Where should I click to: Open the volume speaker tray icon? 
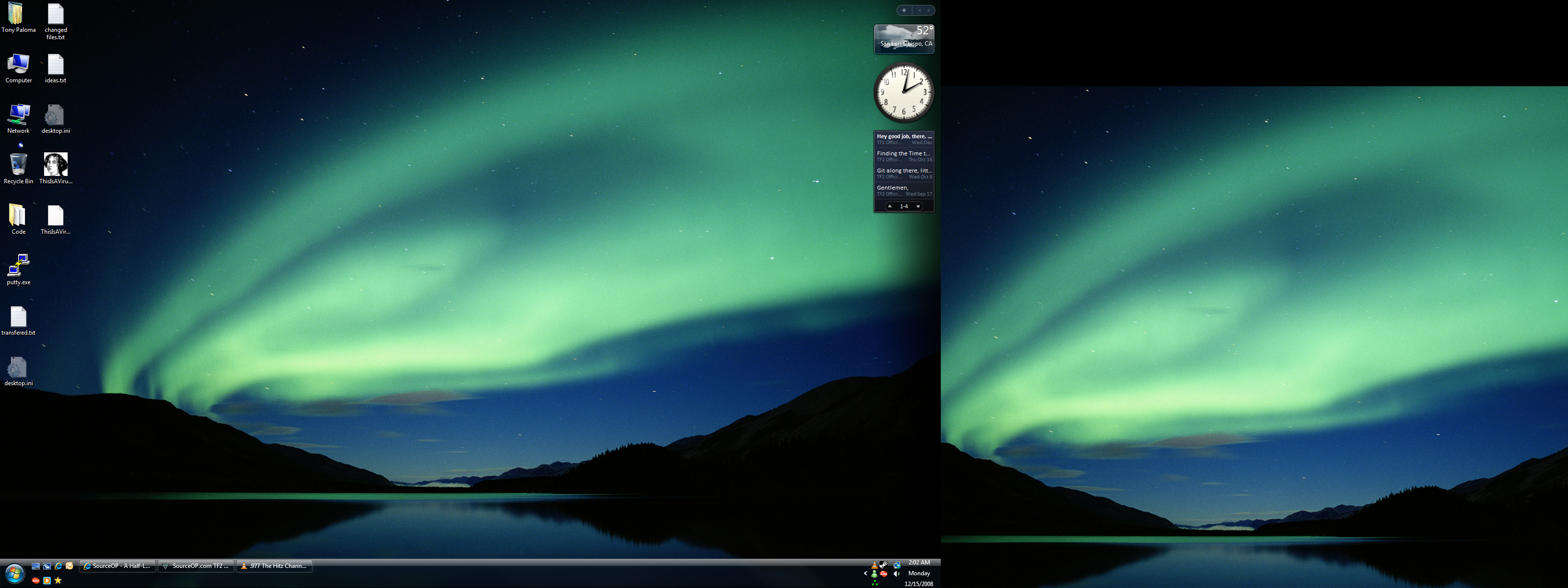[897, 574]
